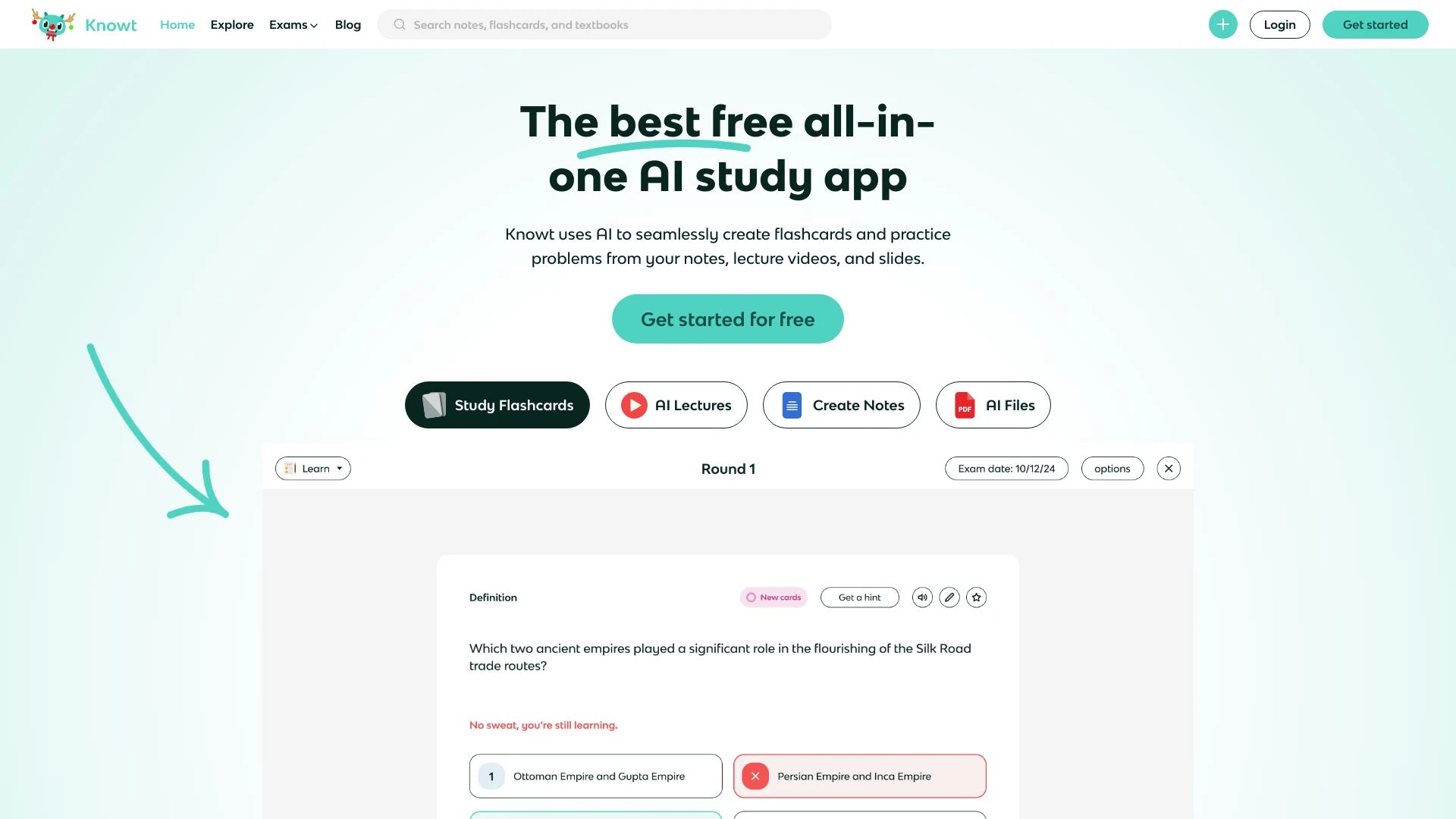The width and height of the screenshot is (1456, 819).
Task: Dismiss the flashcard session with X button
Action: click(x=1168, y=468)
